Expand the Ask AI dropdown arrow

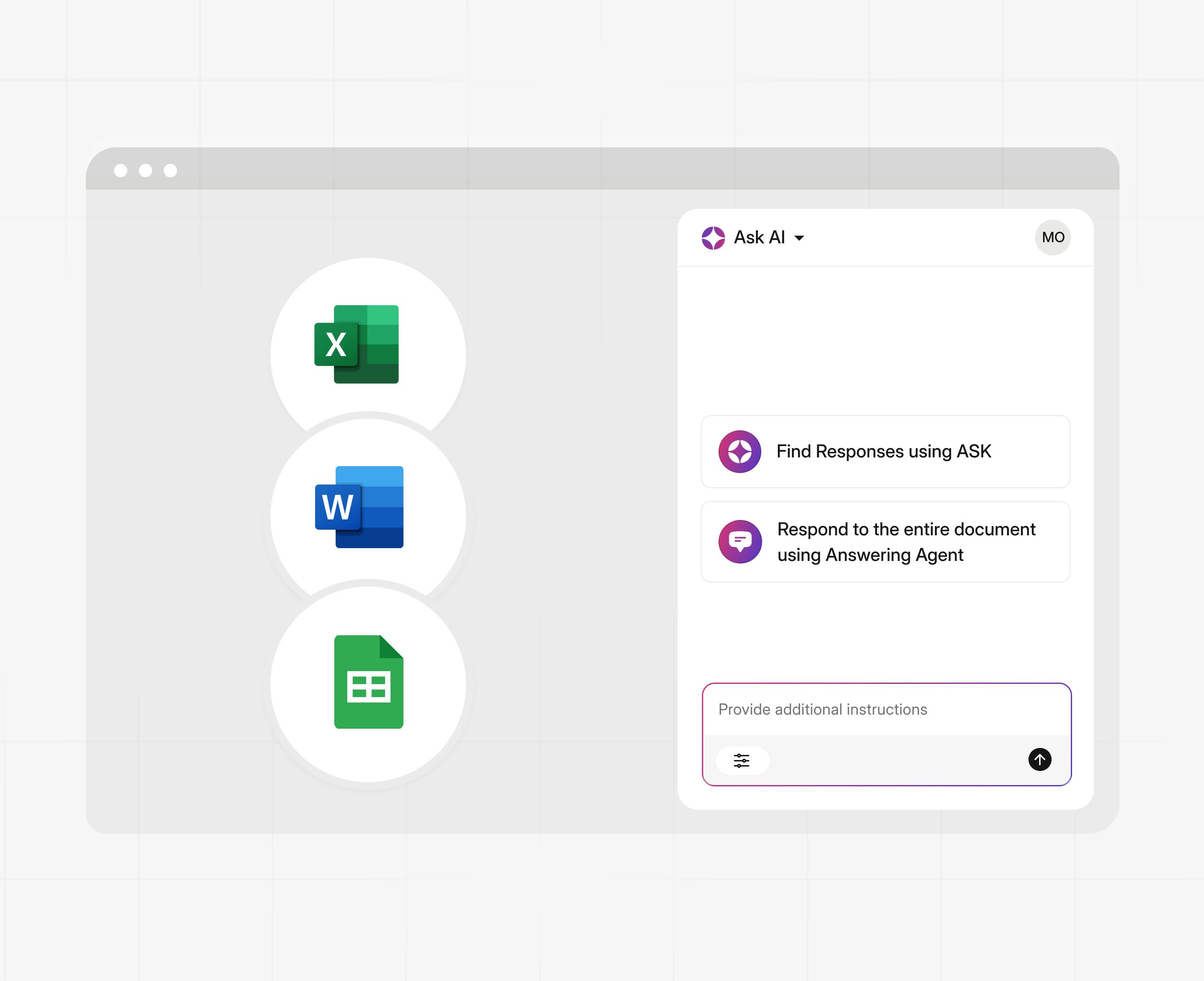coord(799,238)
